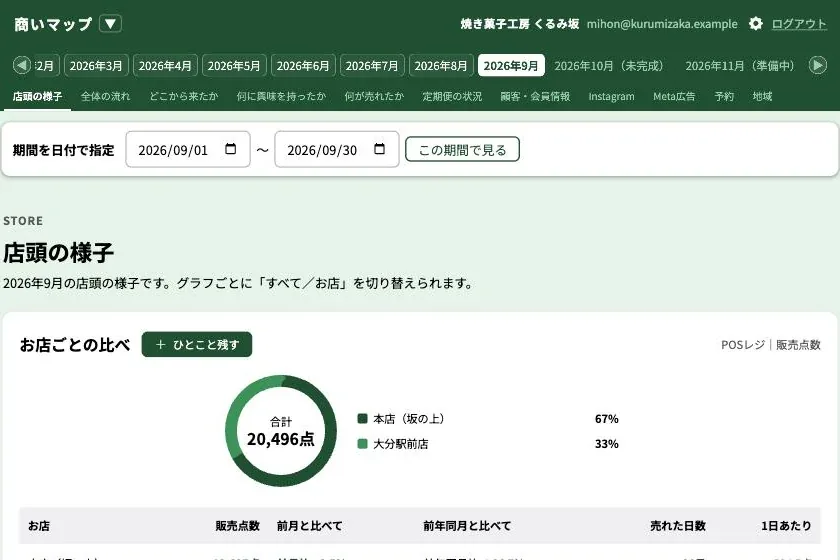Viewport: 840px width, 560px height.
Task: Click the POSレジ｜販売点数 label
Action: [771, 345]
